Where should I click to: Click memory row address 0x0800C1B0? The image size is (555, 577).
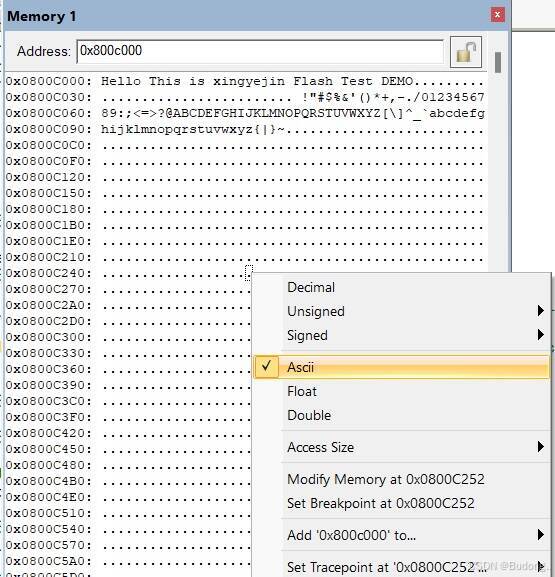(x=48, y=225)
